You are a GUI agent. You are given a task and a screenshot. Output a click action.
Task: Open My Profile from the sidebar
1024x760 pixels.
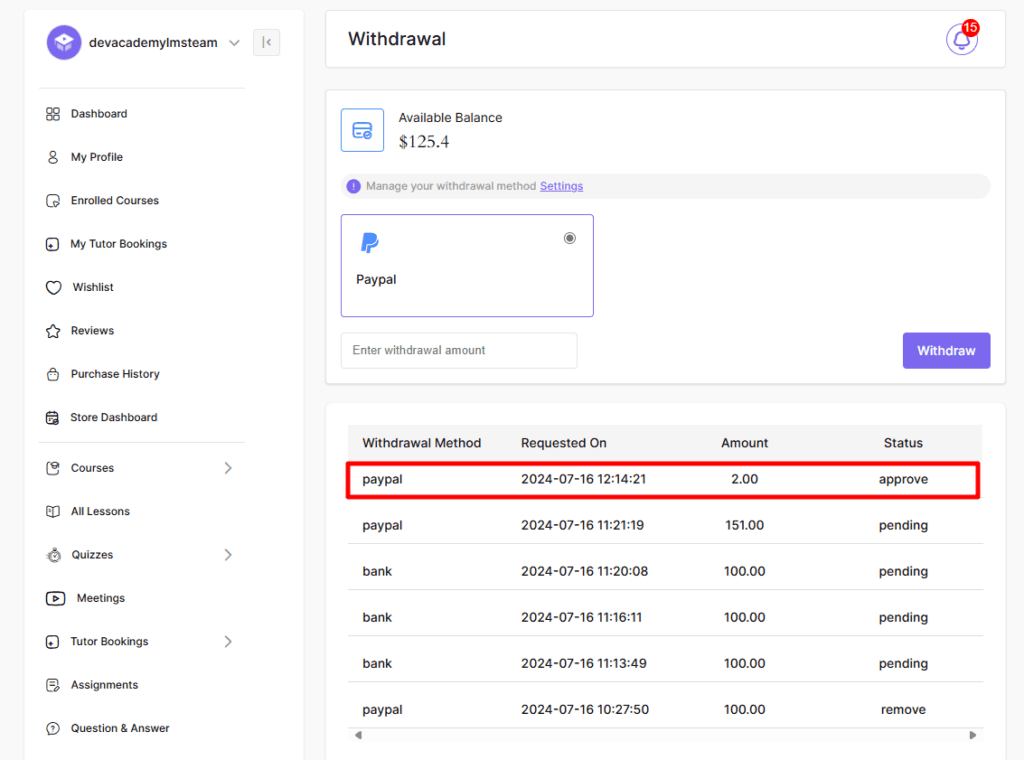(x=96, y=157)
